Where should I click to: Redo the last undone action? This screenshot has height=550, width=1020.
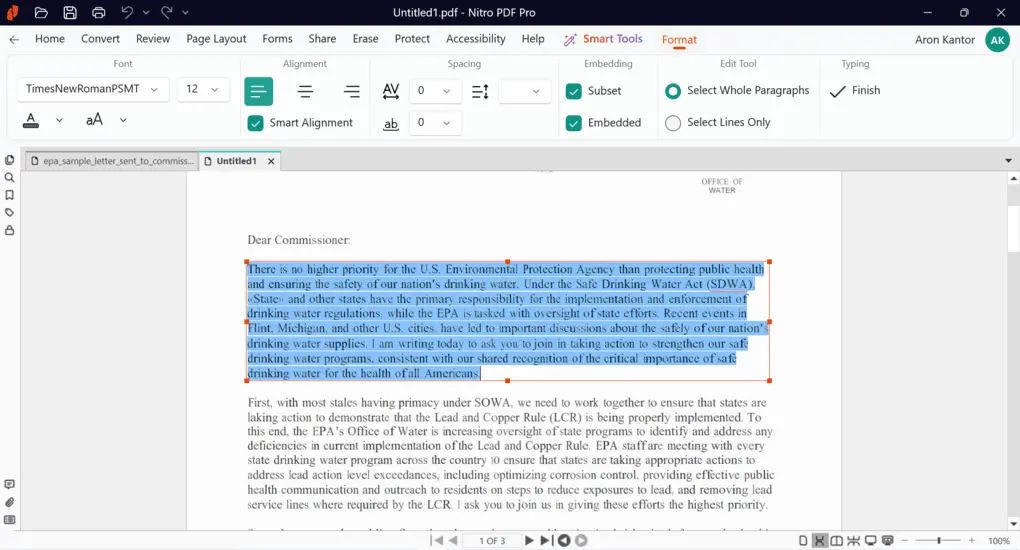point(167,12)
